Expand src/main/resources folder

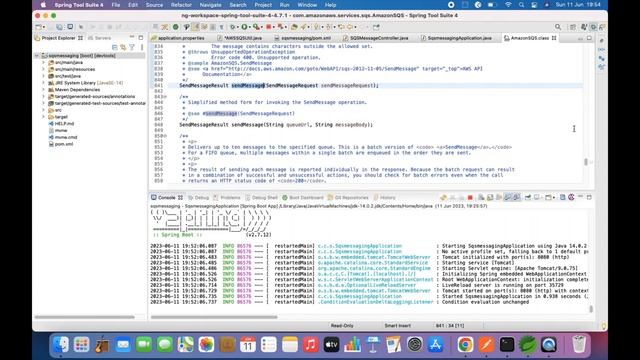44,69
